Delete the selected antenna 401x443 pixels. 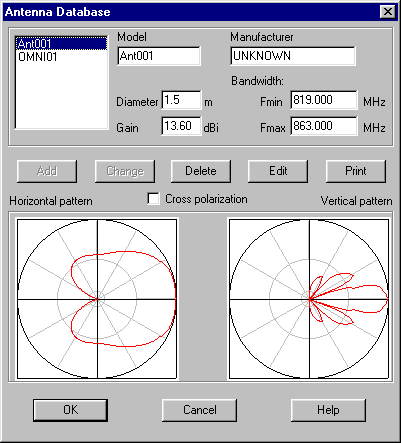pyautogui.click(x=201, y=171)
